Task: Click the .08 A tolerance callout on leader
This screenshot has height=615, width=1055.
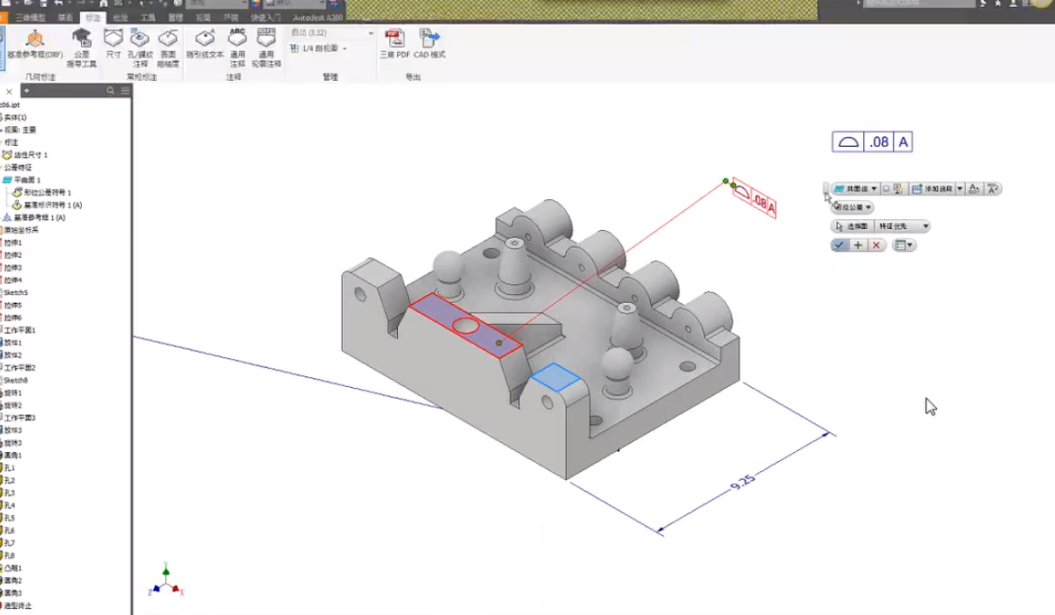Action: pos(754,198)
